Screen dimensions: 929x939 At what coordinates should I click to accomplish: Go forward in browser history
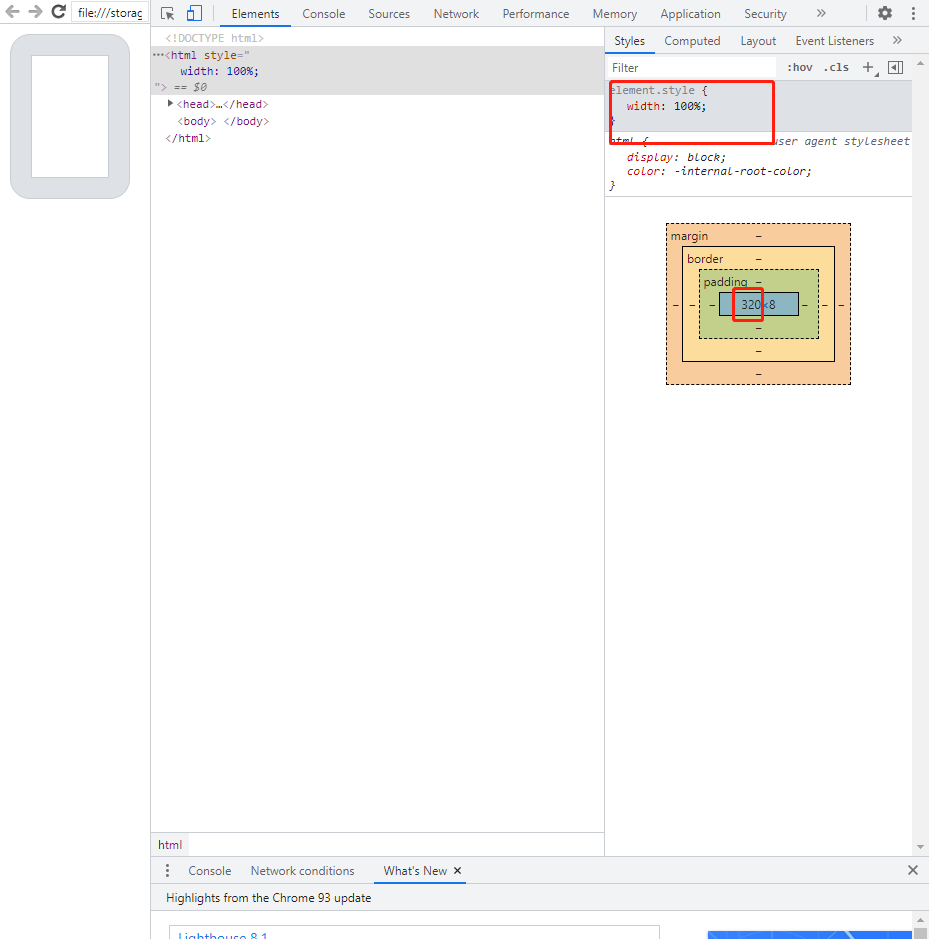coord(35,12)
